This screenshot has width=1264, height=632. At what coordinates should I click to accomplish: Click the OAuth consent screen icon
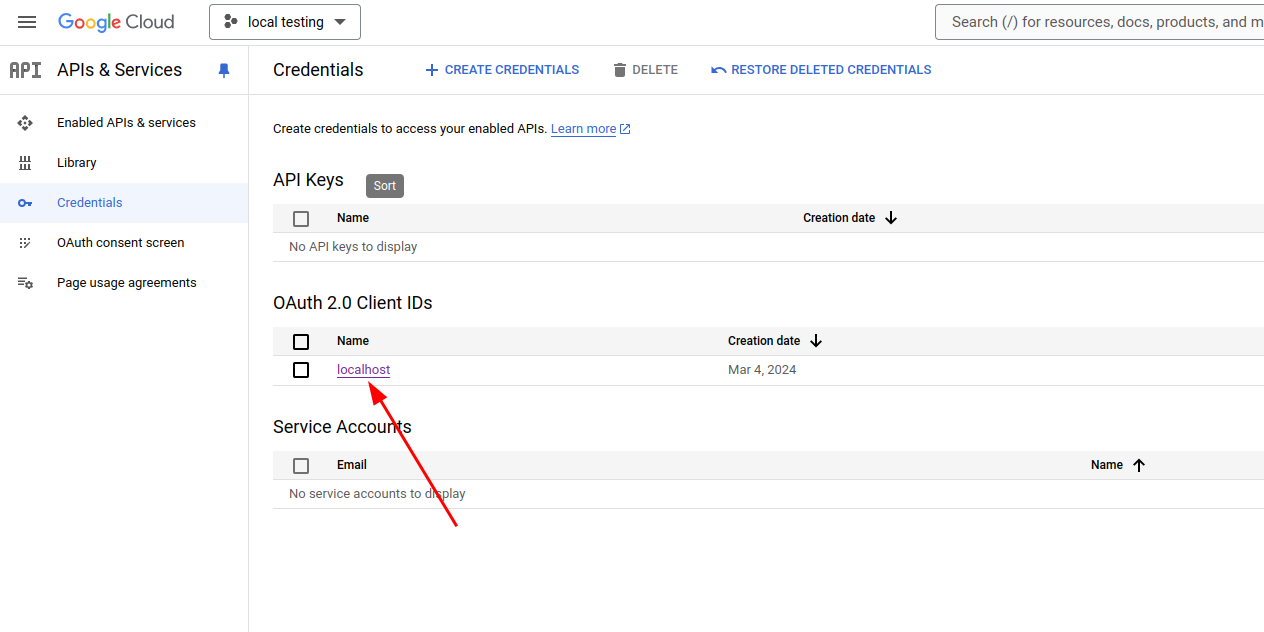(x=25, y=243)
